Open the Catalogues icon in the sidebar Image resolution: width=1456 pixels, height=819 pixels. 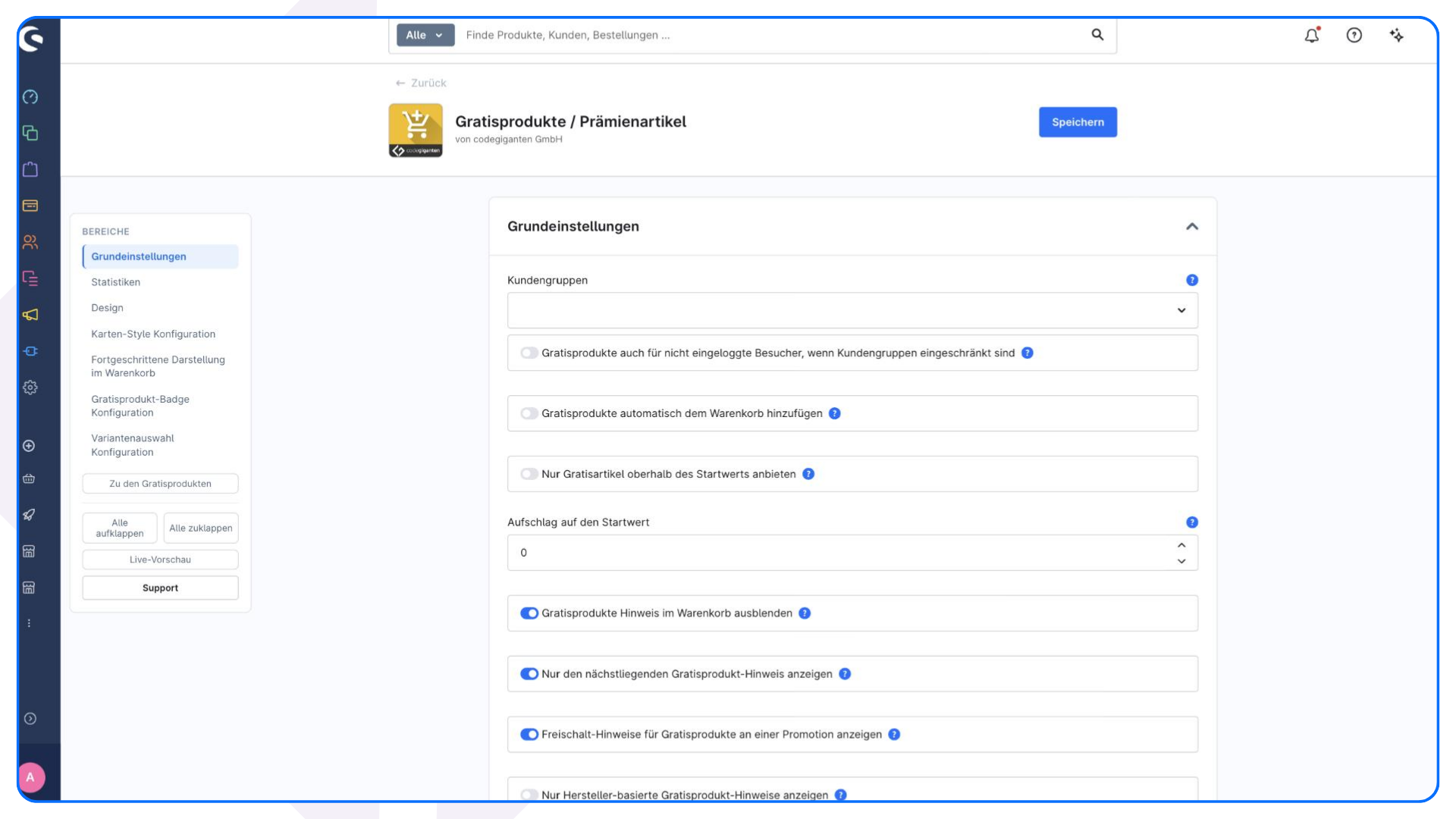point(30,133)
